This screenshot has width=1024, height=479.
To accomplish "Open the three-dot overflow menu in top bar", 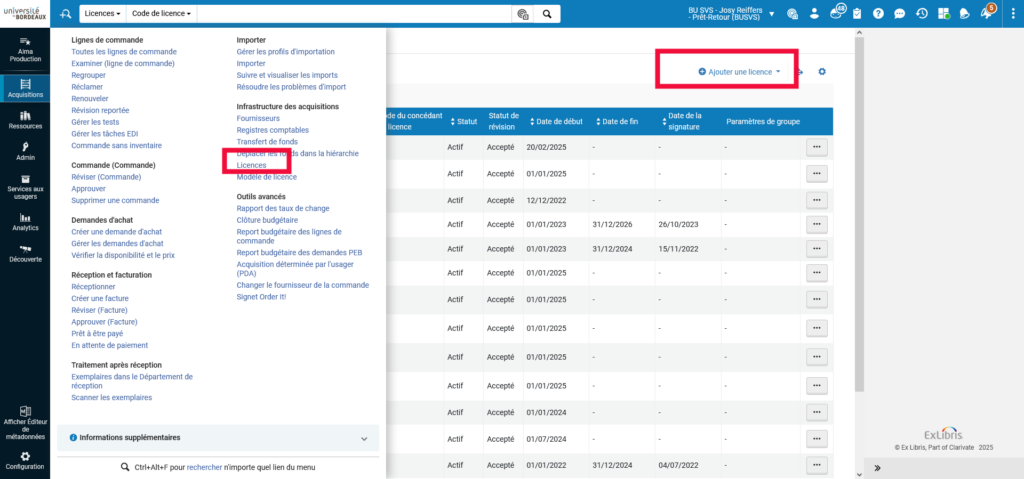I will pos(1011,13).
